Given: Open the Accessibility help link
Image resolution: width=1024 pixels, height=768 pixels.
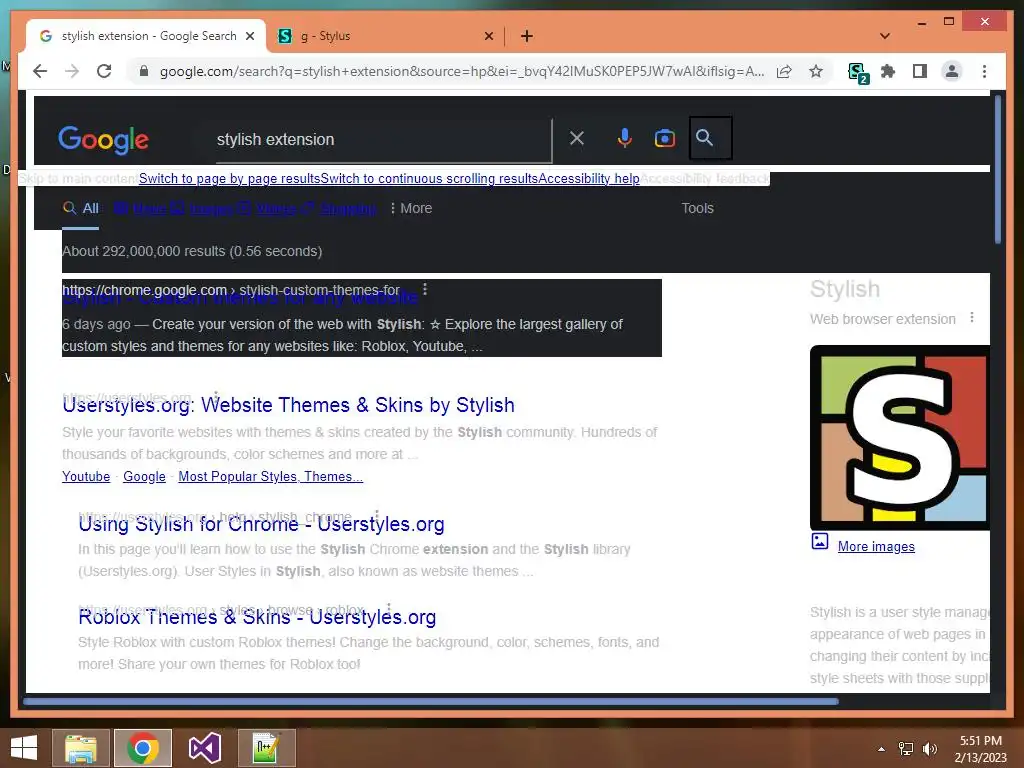Looking at the screenshot, I should click(x=589, y=178).
